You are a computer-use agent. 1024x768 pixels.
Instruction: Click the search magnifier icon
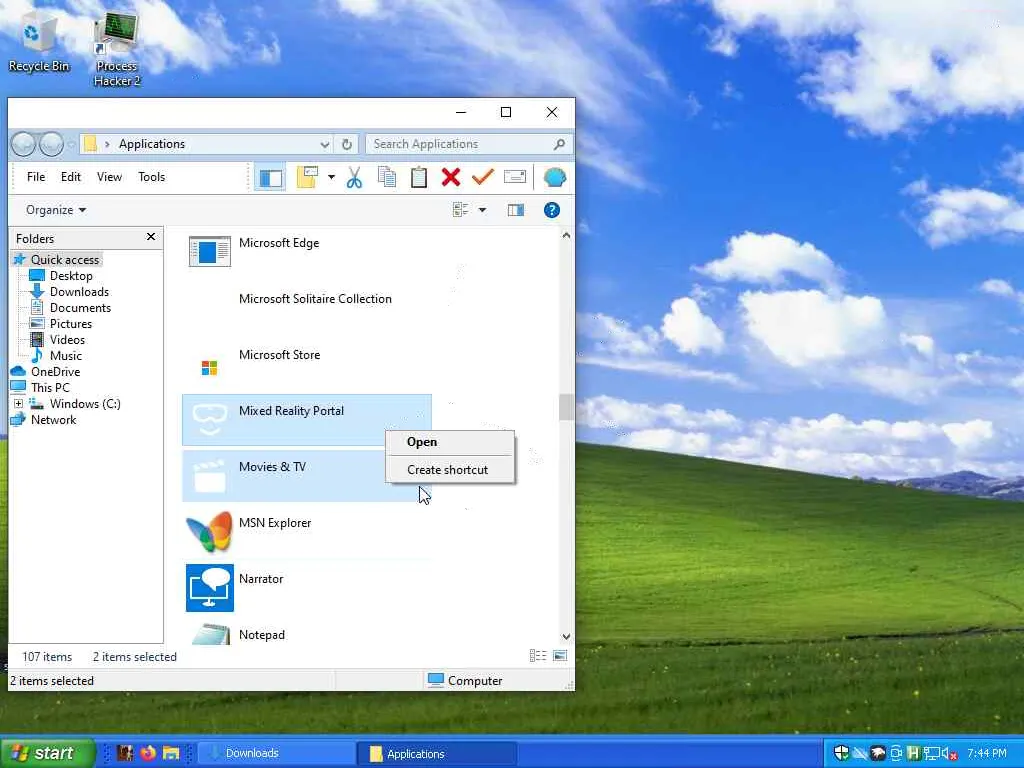point(559,144)
